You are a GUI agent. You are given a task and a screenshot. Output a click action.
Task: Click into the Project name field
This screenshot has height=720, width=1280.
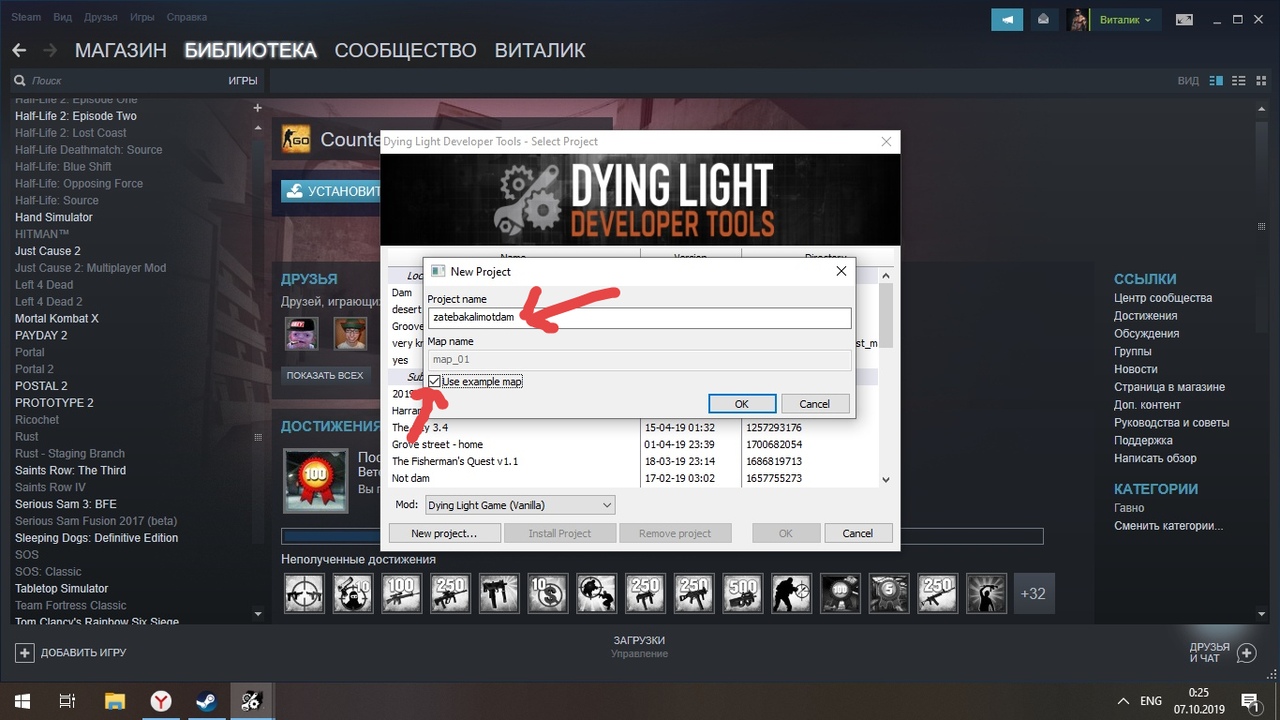pos(639,317)
